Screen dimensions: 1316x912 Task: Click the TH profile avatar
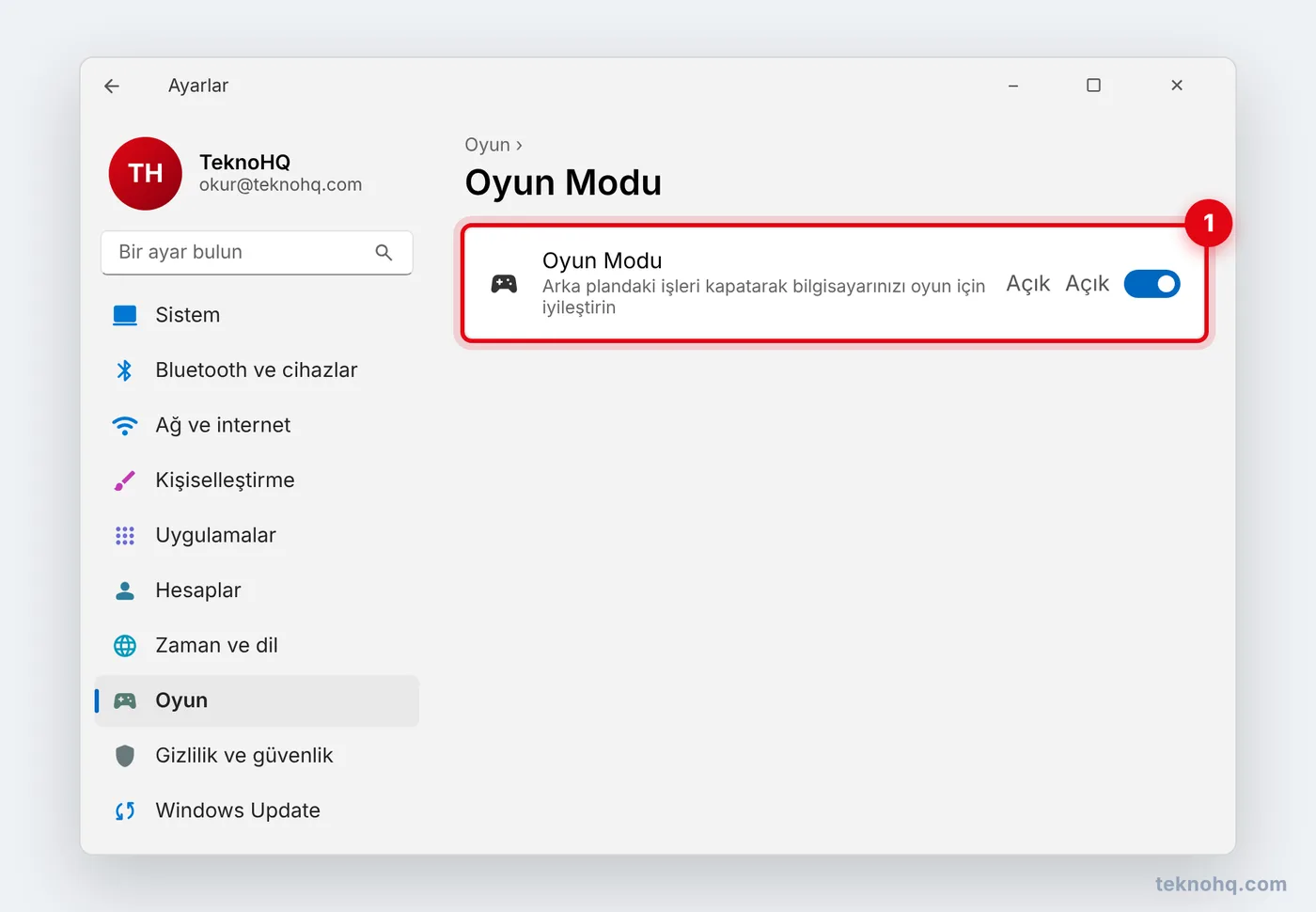tap(145, 174)
